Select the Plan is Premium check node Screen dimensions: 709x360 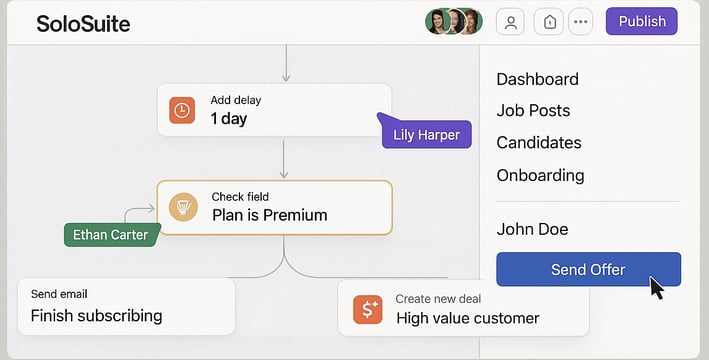tap(274, 208)
